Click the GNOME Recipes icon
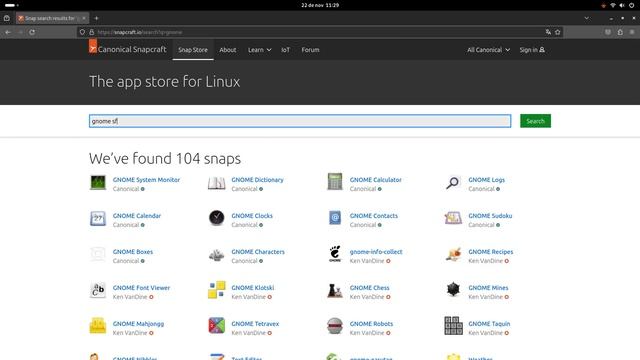Viewport: 640px width, 360px height. click(x=453, y=254)
